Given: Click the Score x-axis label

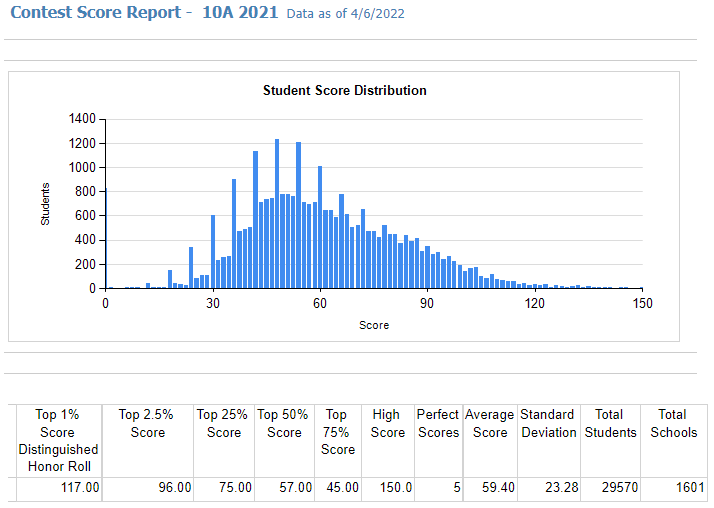Looking at the screenshot, I should point(374,325).
